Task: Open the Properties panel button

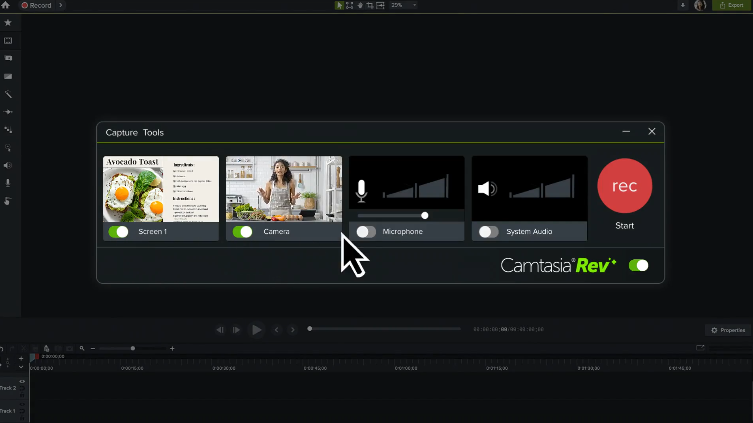Action: pyautogui.click(x=727, y=330)
